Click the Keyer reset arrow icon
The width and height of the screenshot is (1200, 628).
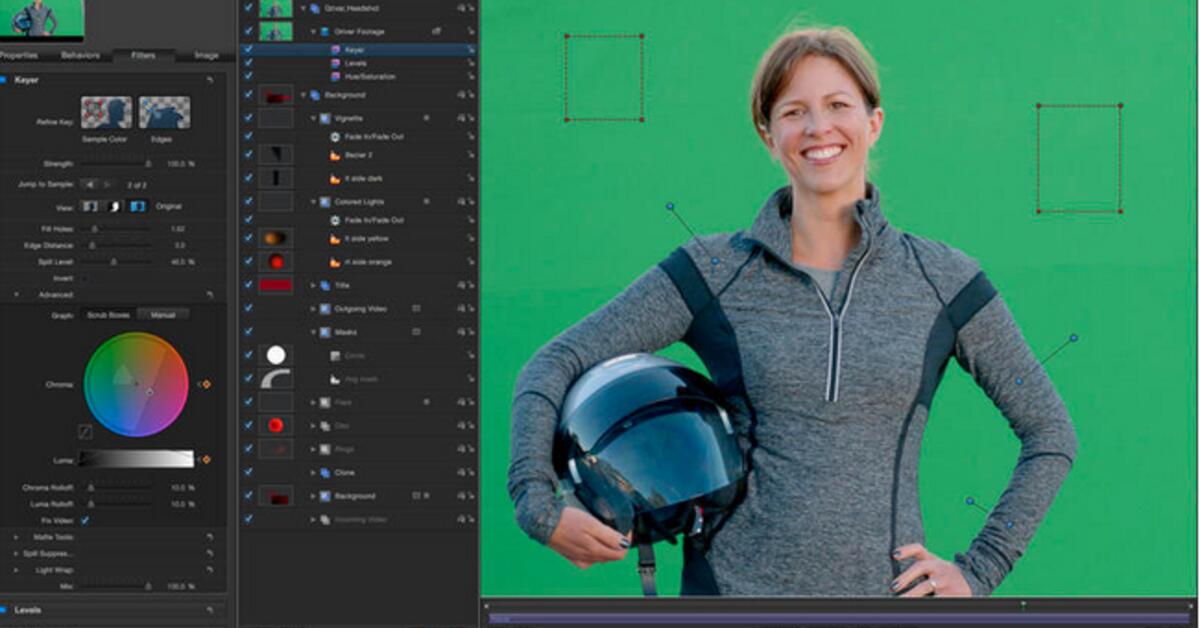point(210,79)
